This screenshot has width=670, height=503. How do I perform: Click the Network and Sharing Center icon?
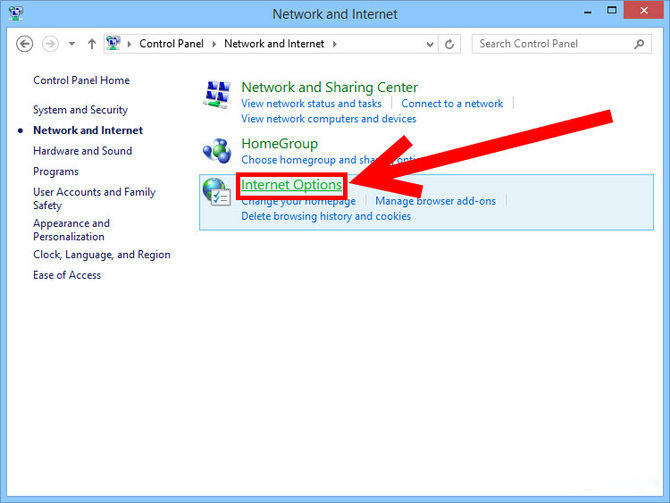pyautogui.click(x=217, y=94)
